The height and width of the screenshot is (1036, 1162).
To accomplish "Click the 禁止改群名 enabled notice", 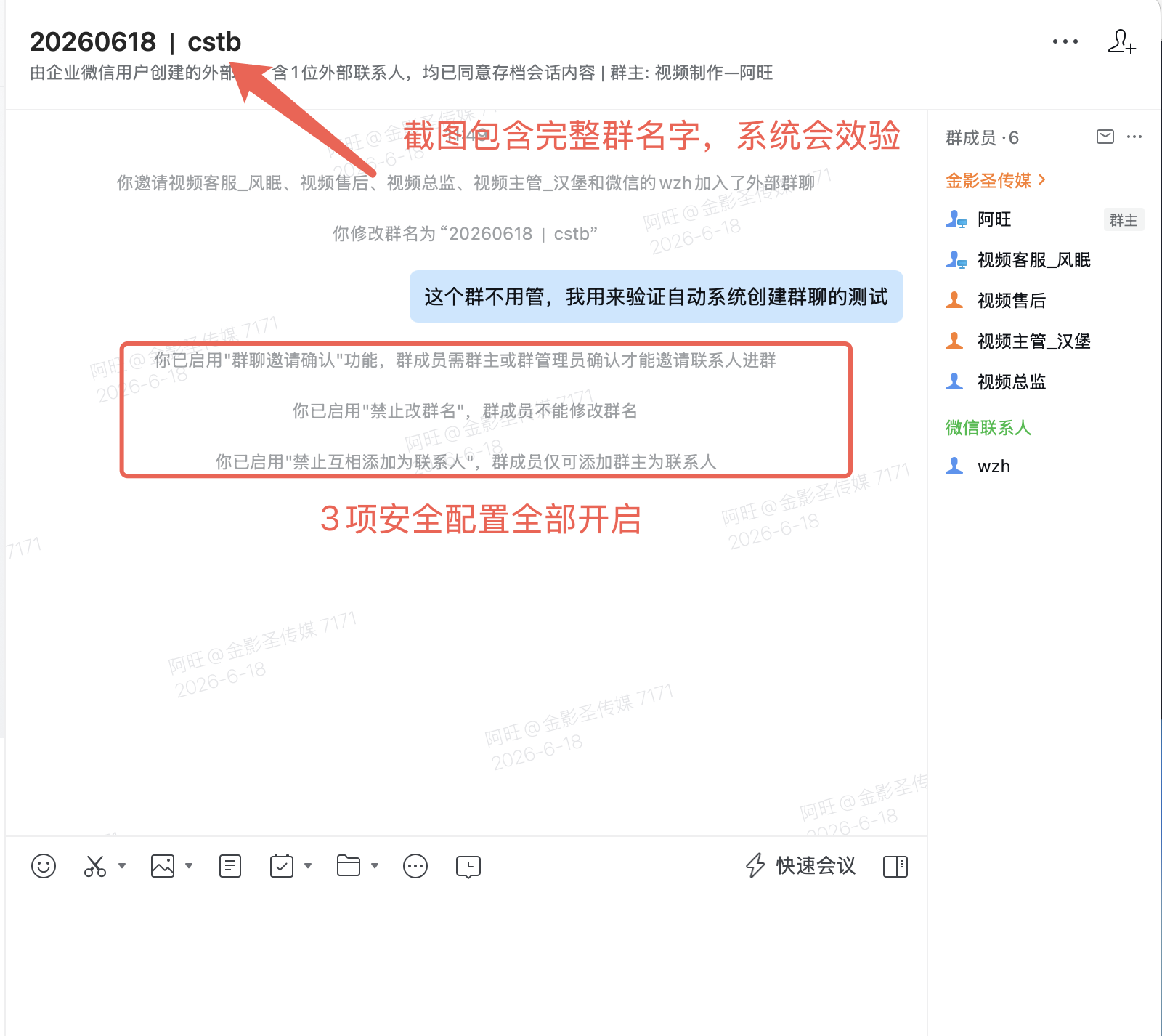I will (465, 411).
